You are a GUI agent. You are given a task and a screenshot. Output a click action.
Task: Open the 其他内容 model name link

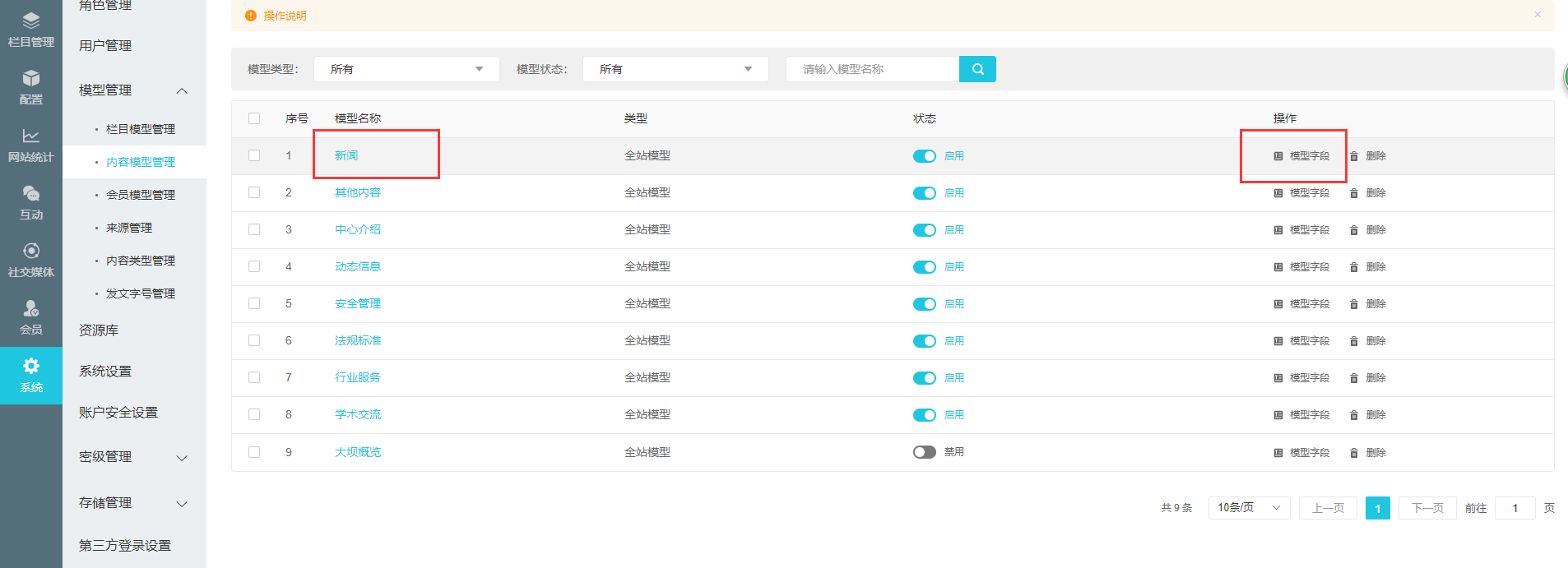point(358,192)
